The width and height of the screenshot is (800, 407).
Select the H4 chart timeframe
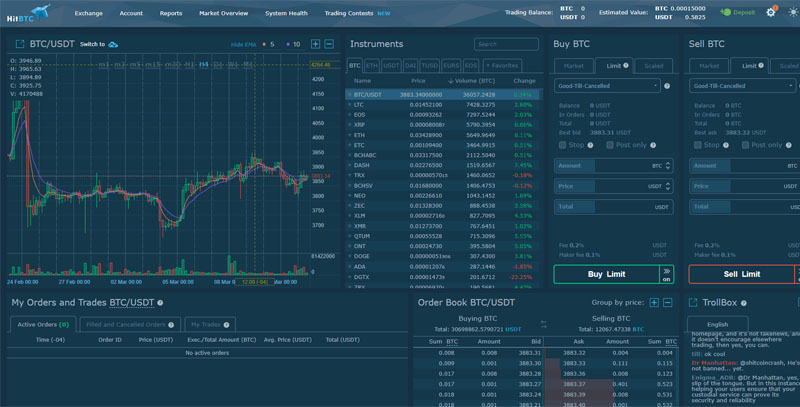click(204, 65)
